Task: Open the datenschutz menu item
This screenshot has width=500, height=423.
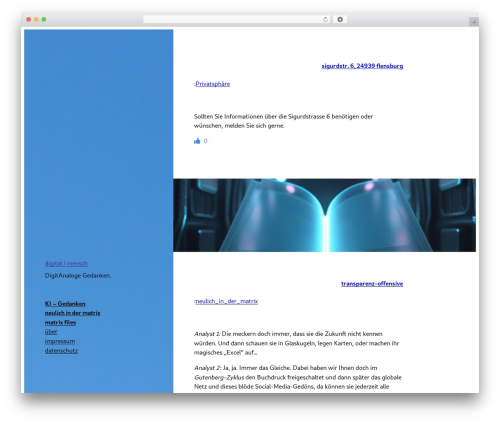Action: coord(61,351)
